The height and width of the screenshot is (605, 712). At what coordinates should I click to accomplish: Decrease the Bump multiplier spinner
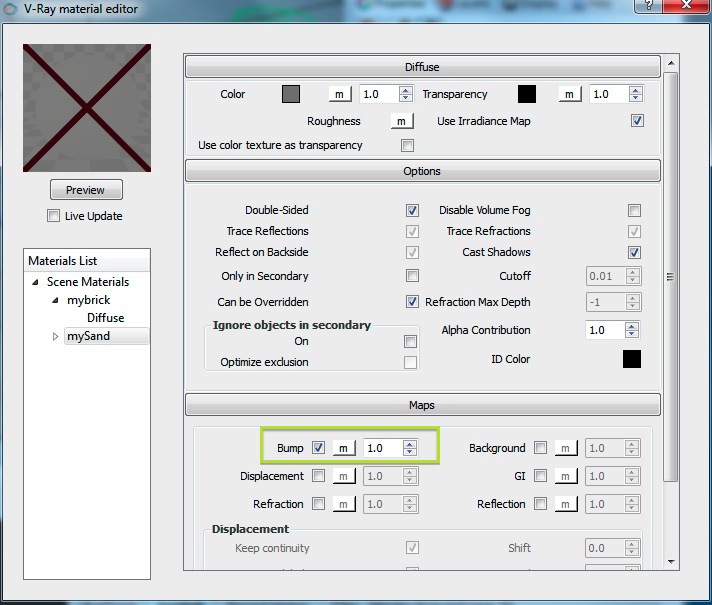click(410, 452)
